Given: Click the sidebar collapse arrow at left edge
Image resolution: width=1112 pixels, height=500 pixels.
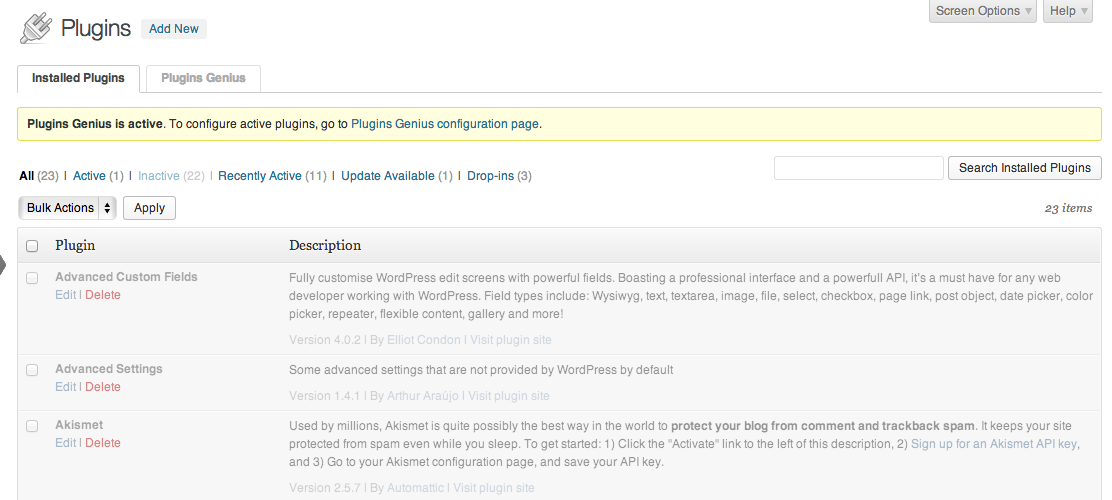Looking at the screenshot, I should pyautogui.click(x=4, y=266).
